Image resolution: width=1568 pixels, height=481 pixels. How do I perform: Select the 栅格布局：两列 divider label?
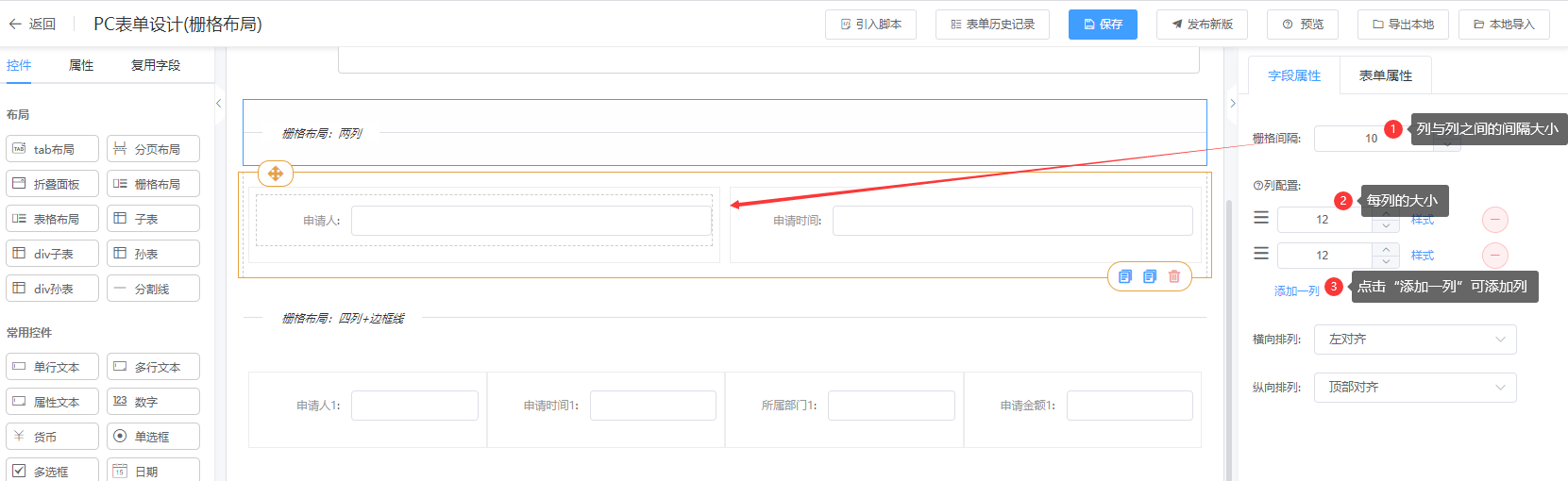coord(322,134)
